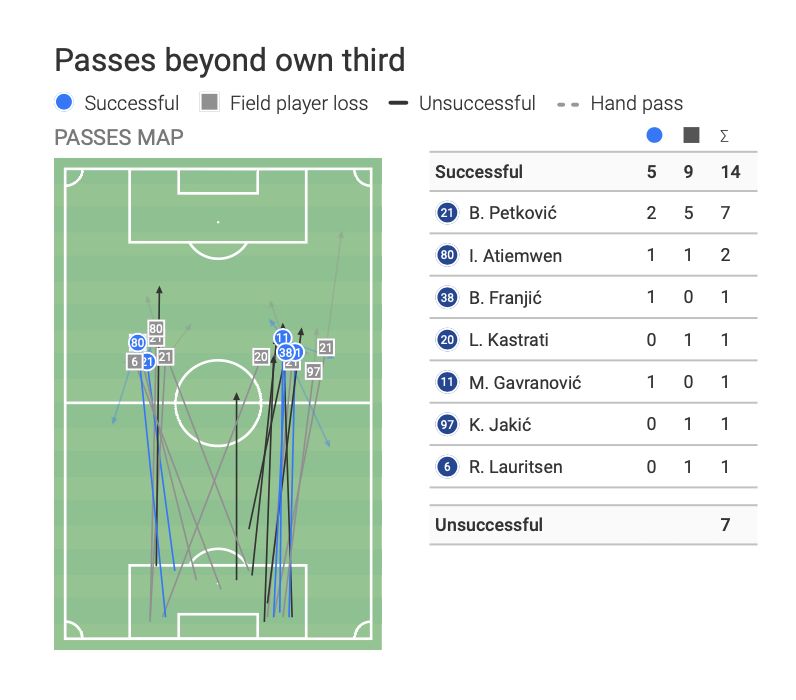The height and width of the screenshot is (700, 796).
Task: Click the blue Successful legend circle
Action: 65,102
